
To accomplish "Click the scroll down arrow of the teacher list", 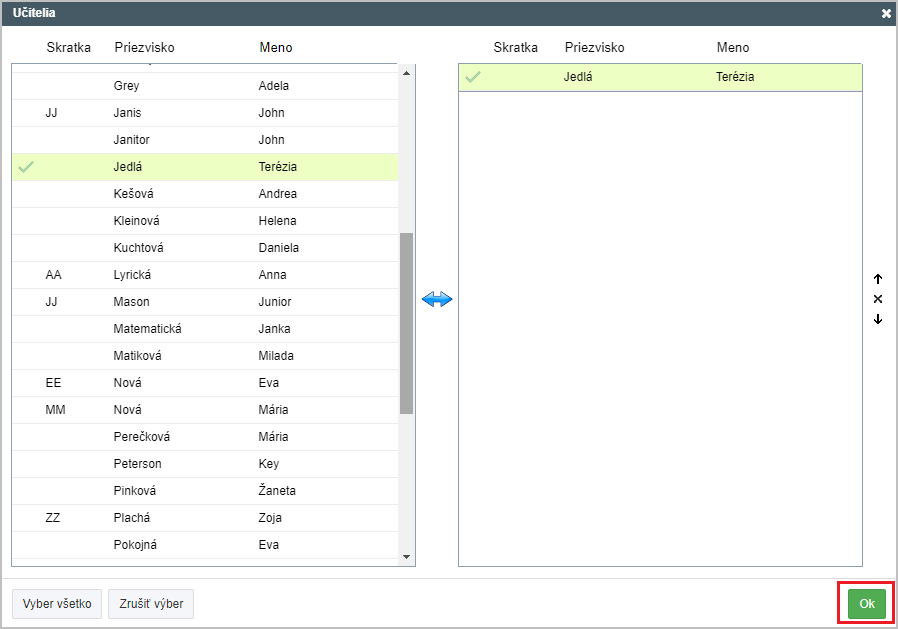I will (x=407, y=557).
